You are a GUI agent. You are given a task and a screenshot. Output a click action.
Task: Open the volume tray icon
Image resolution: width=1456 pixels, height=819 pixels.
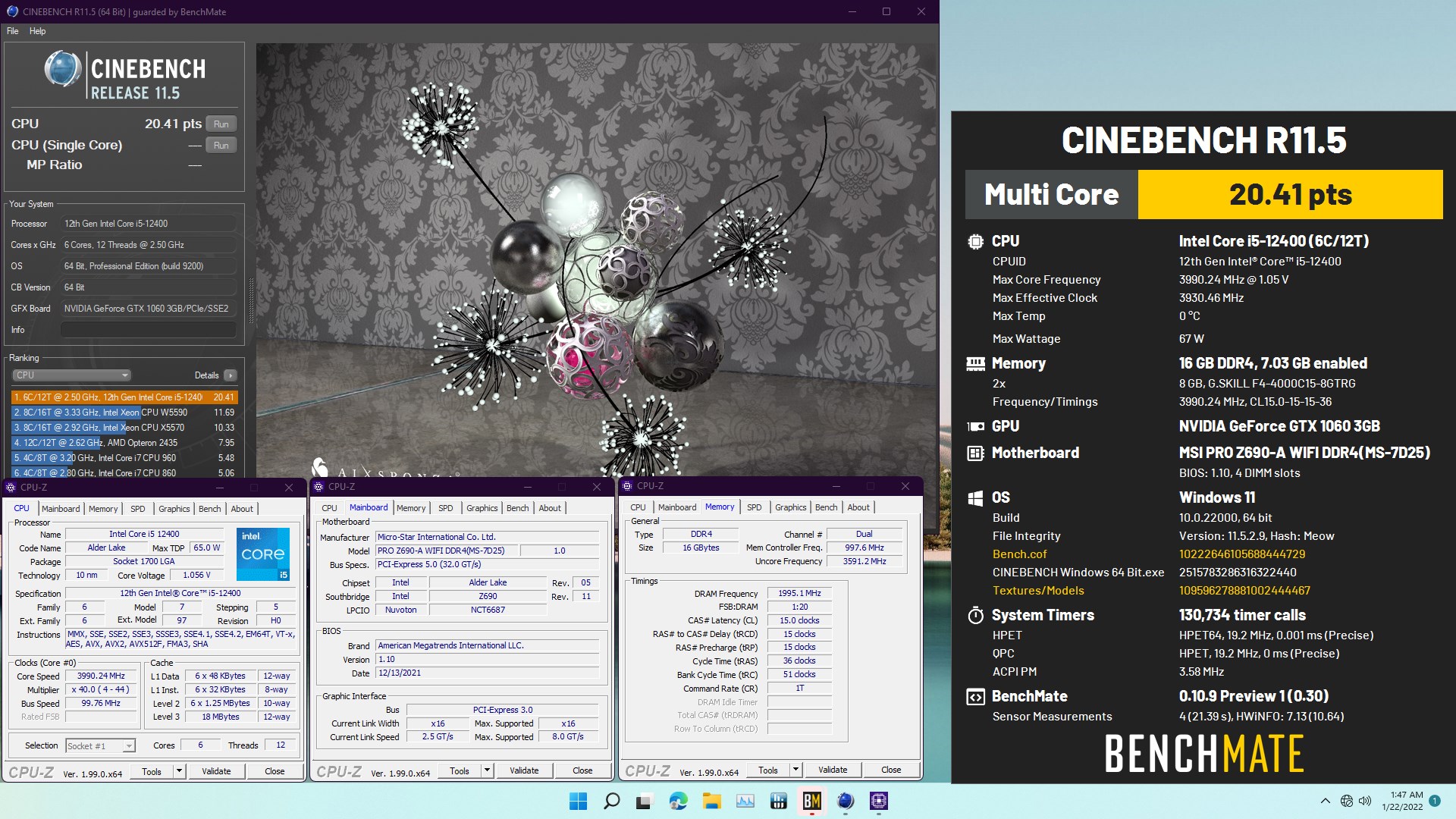[1365, 801]
